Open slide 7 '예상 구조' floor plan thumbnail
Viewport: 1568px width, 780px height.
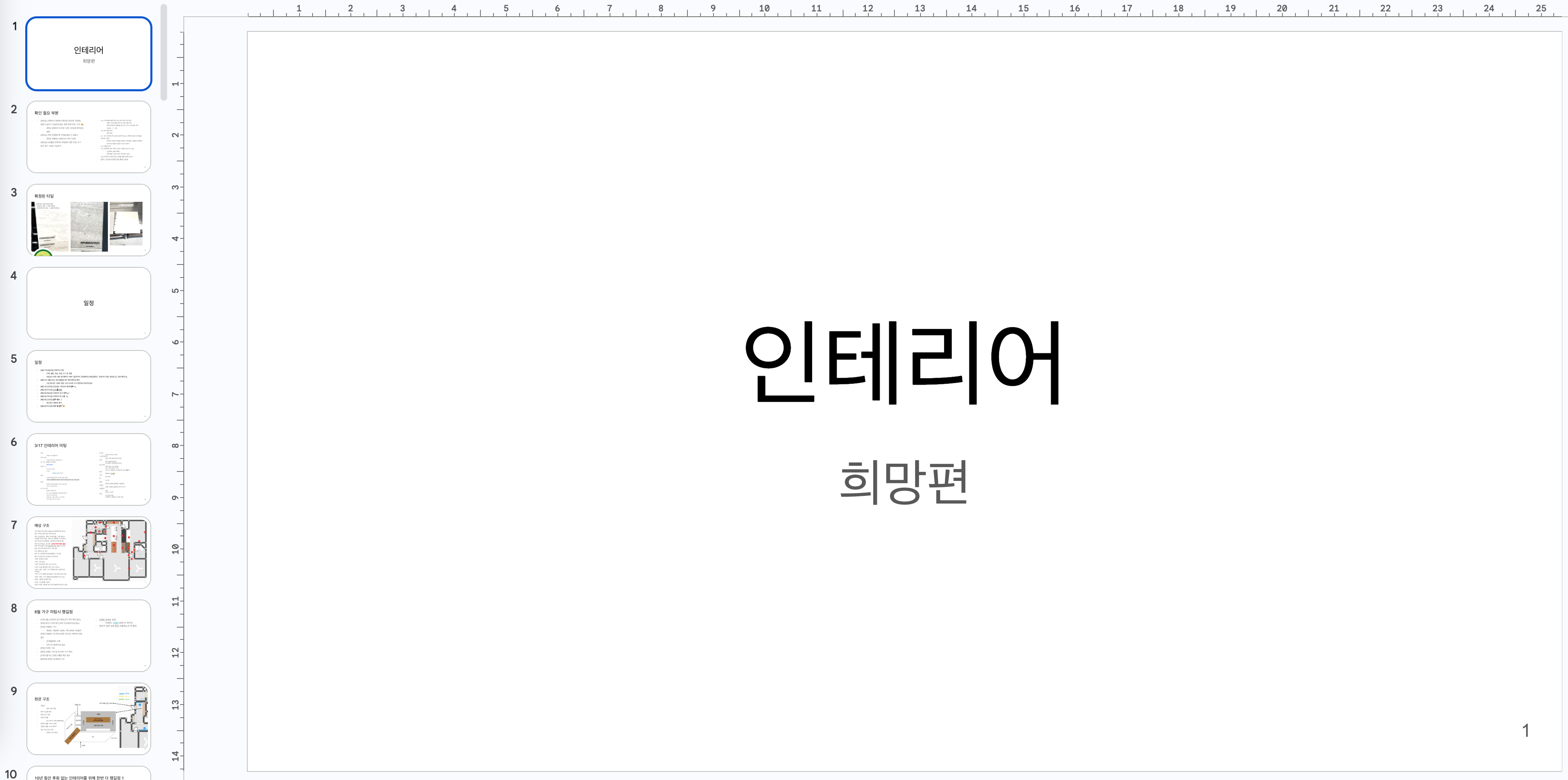[x=88, y=552]
